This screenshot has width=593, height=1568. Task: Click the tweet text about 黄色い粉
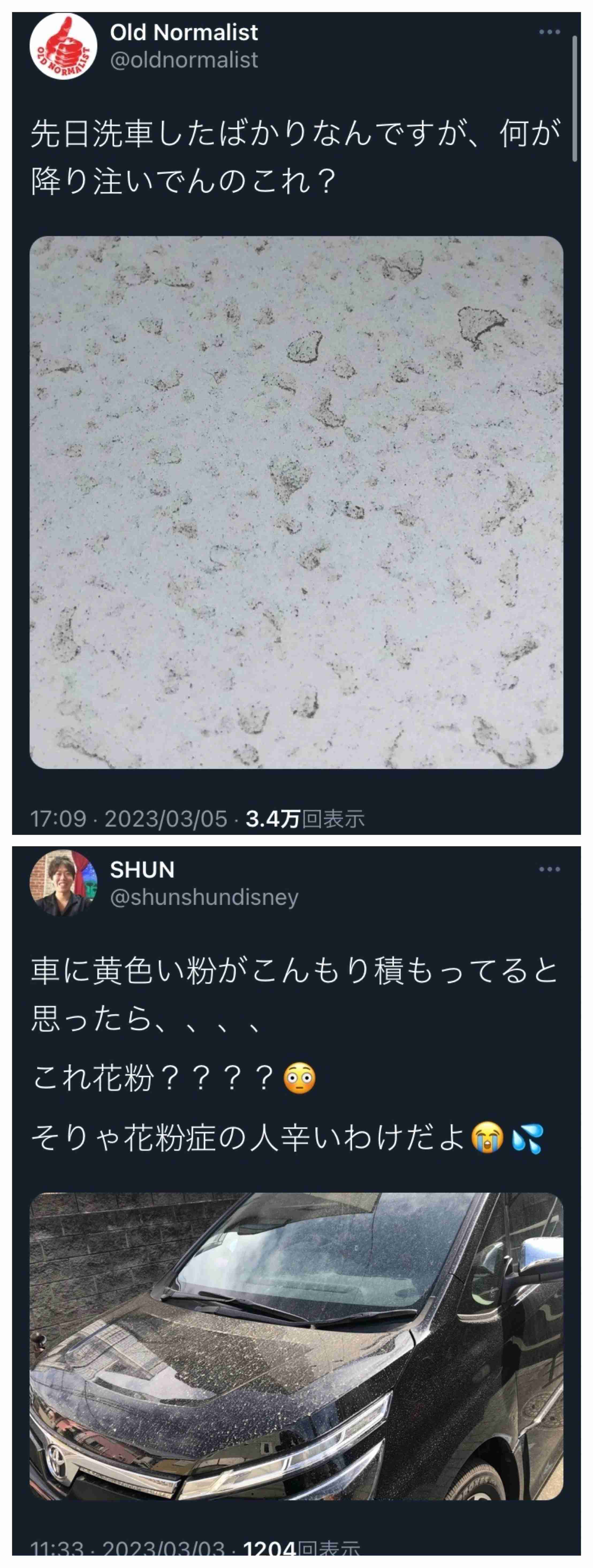tap(294, 994)
